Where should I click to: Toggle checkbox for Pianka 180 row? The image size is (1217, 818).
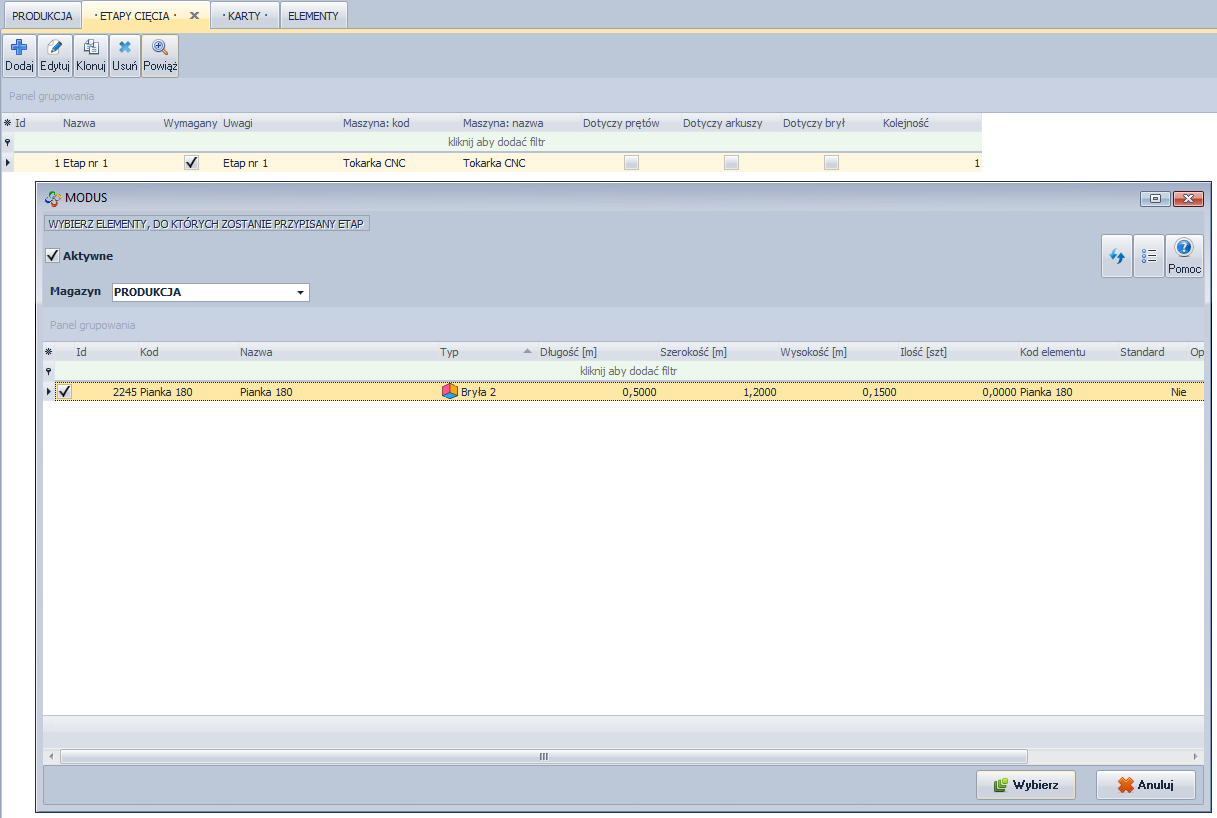(x=65, y=392)
